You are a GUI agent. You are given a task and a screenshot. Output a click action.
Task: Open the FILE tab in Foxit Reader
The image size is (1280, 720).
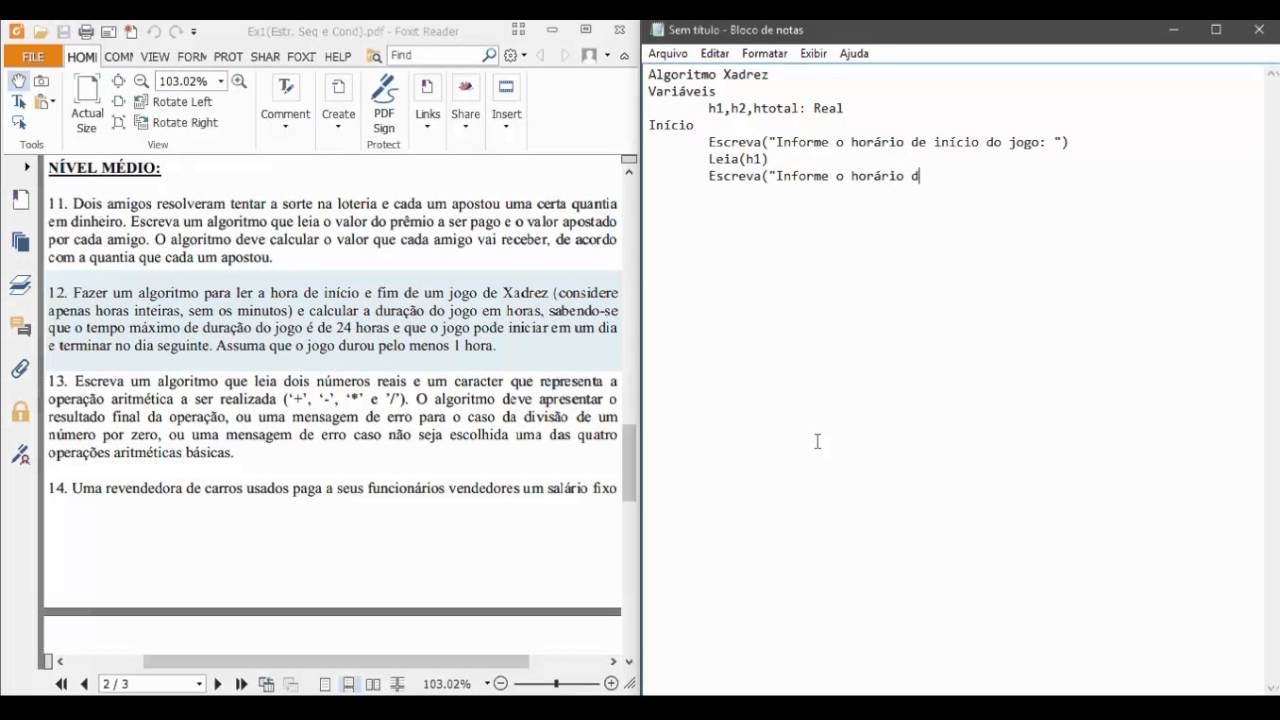tap(33, 57)
